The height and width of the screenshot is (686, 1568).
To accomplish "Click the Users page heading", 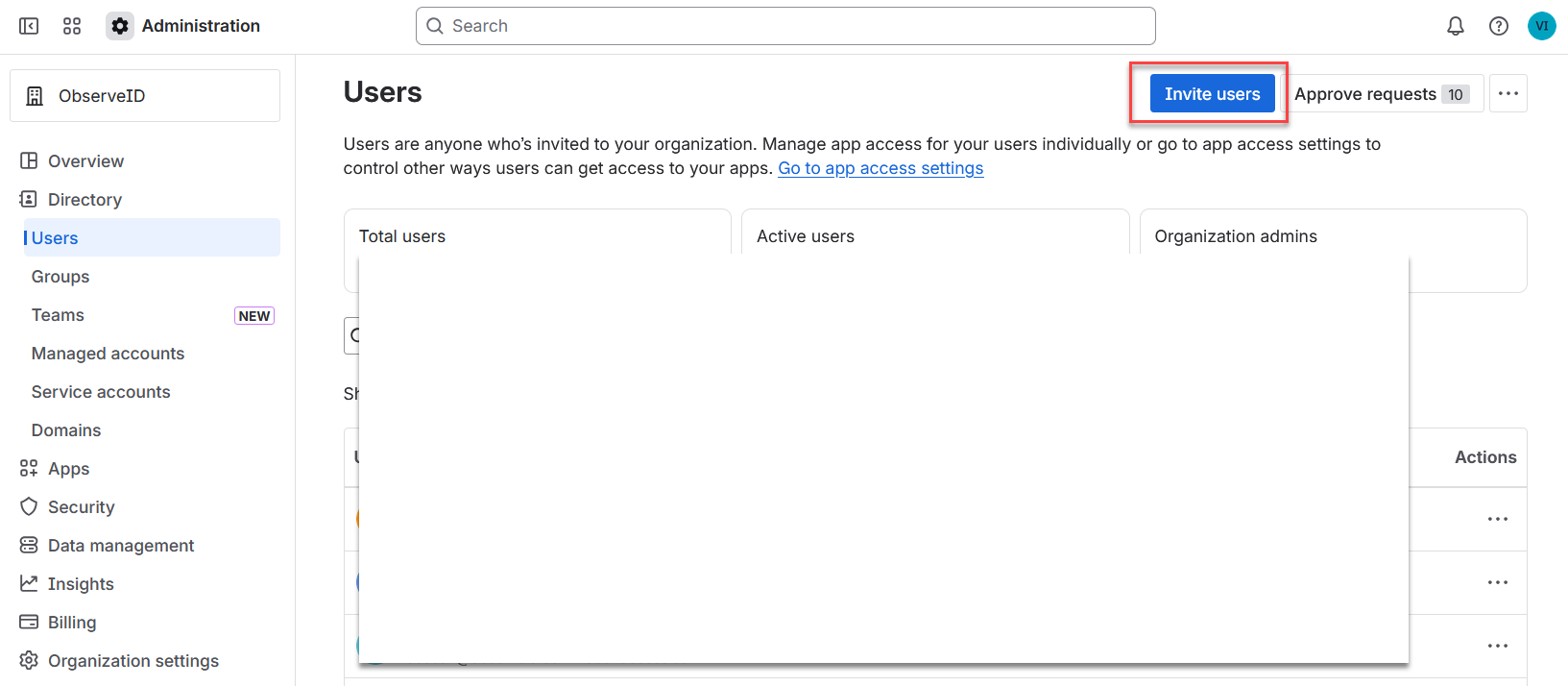I will (x=383, y=92).
